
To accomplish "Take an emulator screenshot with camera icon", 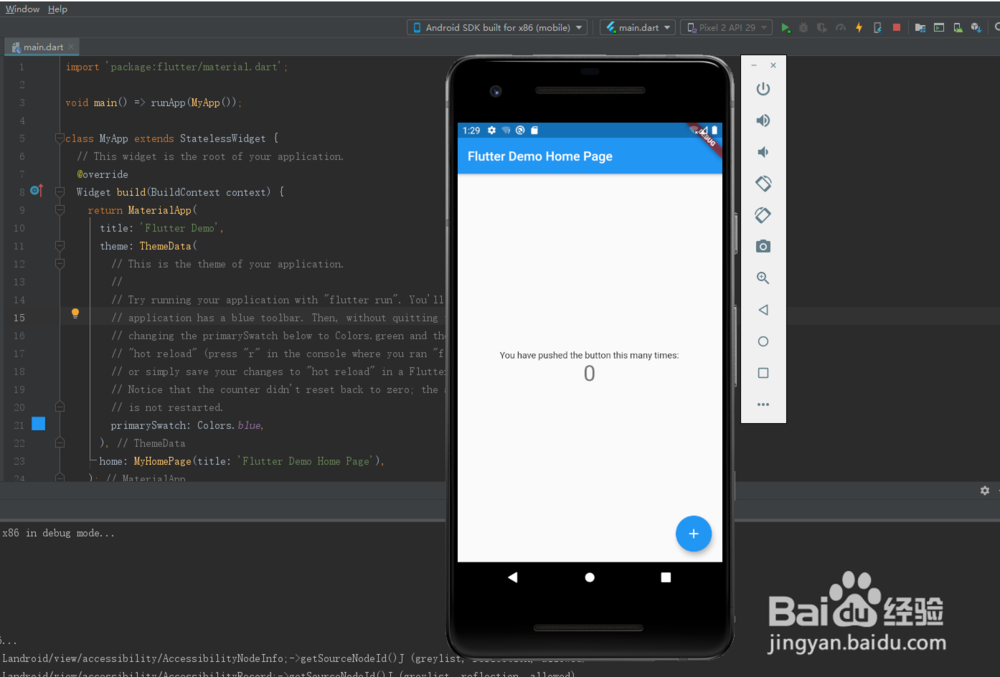I will [763, 246].
